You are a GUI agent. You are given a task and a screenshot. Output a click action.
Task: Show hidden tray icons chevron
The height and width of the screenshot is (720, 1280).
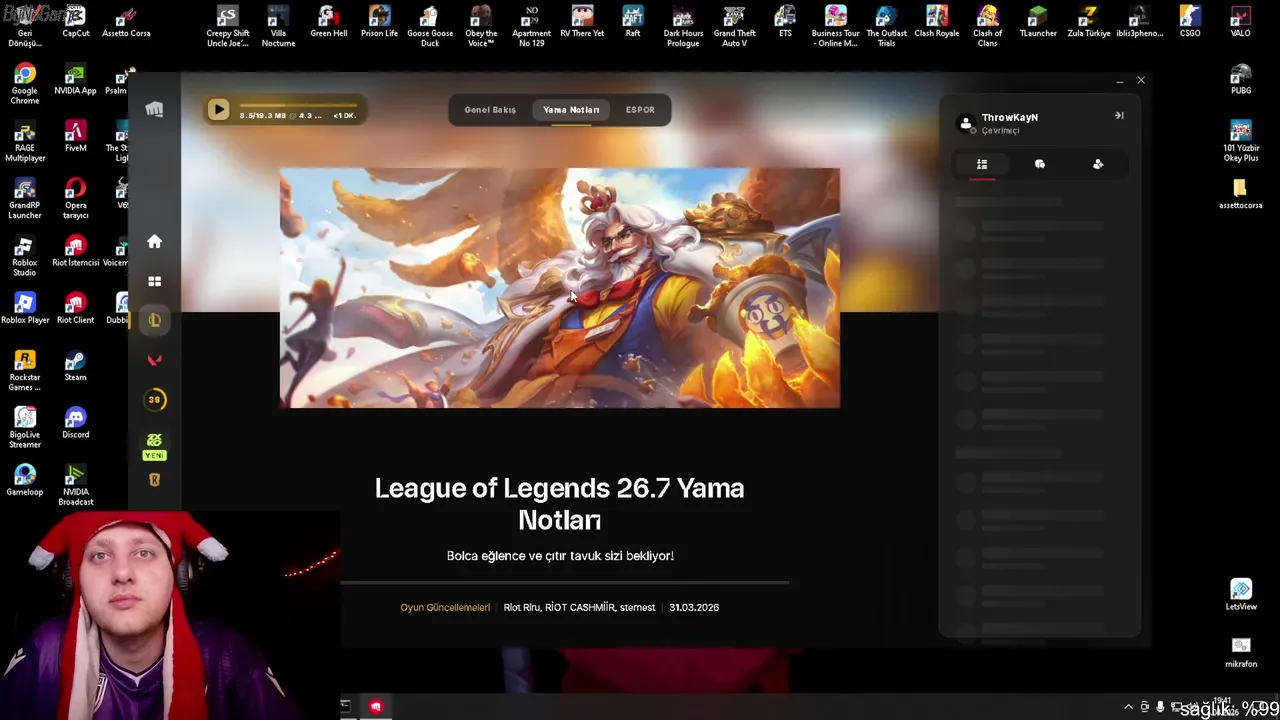coord(1129,707)
